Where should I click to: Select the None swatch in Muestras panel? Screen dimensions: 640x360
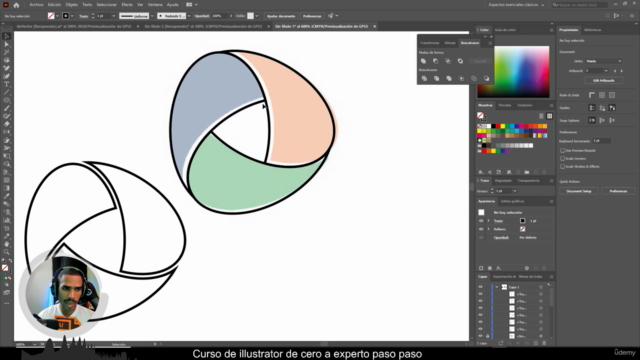480,126
